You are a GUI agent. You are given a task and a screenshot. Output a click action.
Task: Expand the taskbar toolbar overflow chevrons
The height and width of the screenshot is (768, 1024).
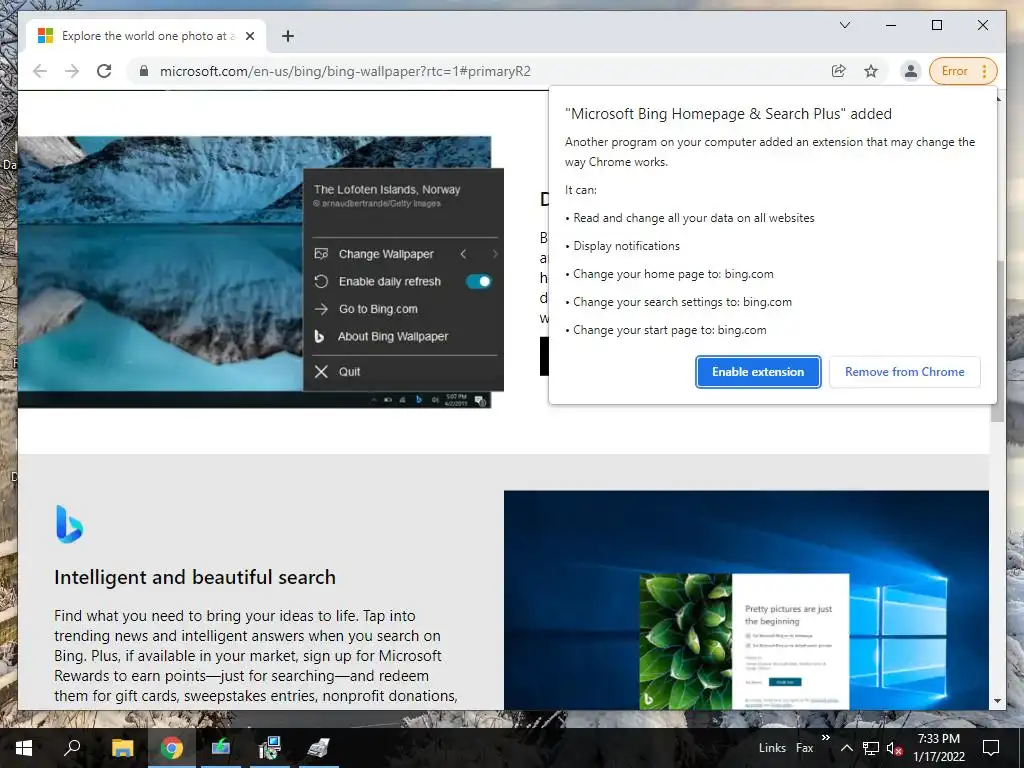coord(825,738)
